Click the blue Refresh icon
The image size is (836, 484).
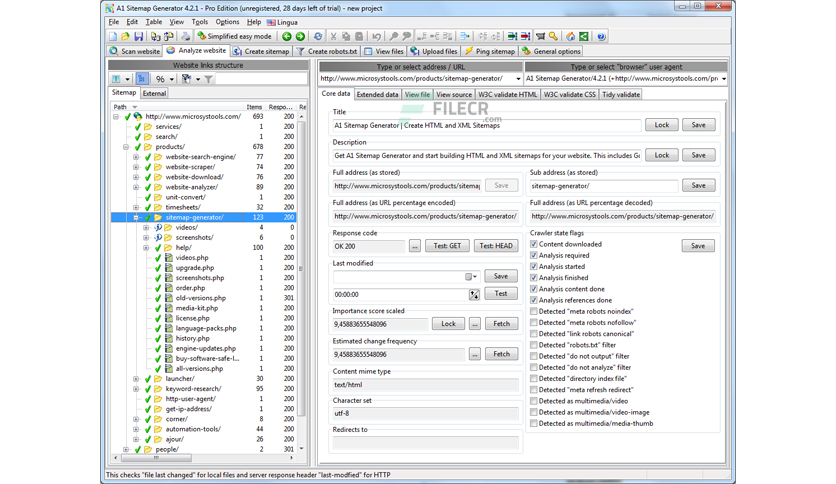318,36
